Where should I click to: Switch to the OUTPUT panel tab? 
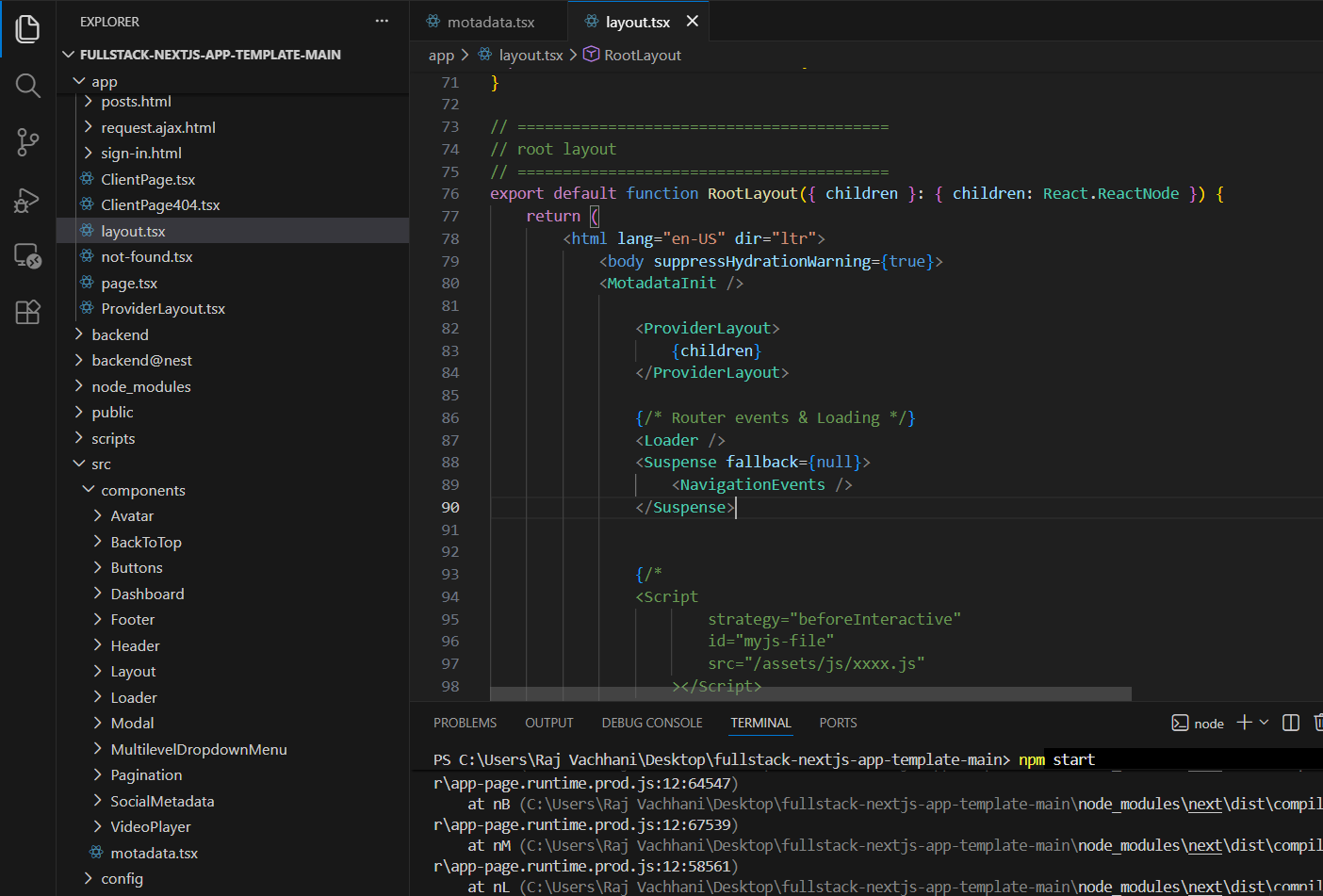pyautogui.click(x=549, y=723)
